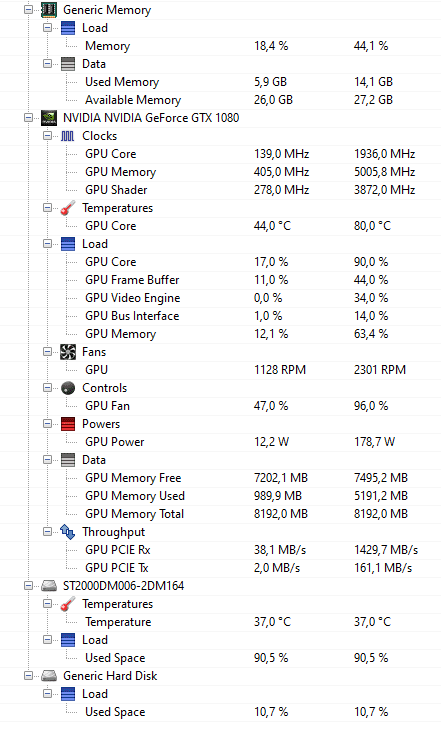Click the Fans fan icon
The width and height of the screenshot is (441, 729).
pyautogui.click(x=68, y=352)
